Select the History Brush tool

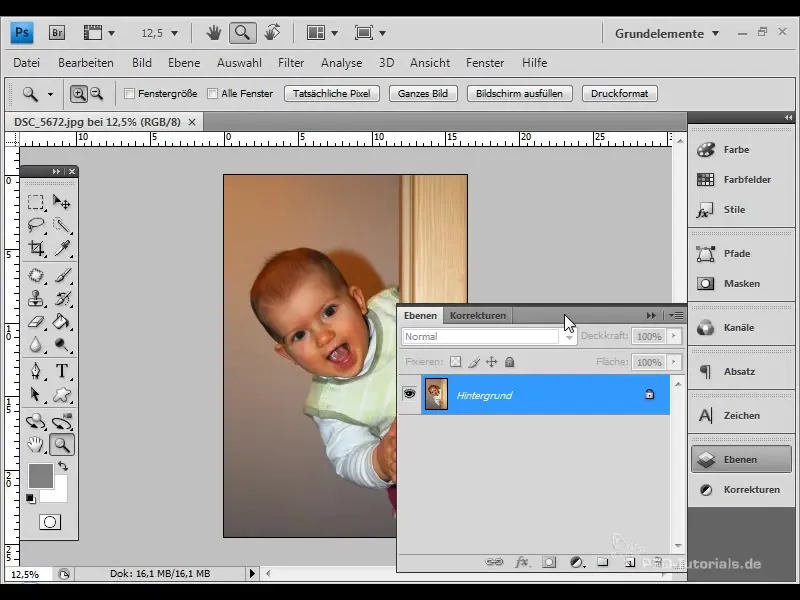tap(62, 299)
